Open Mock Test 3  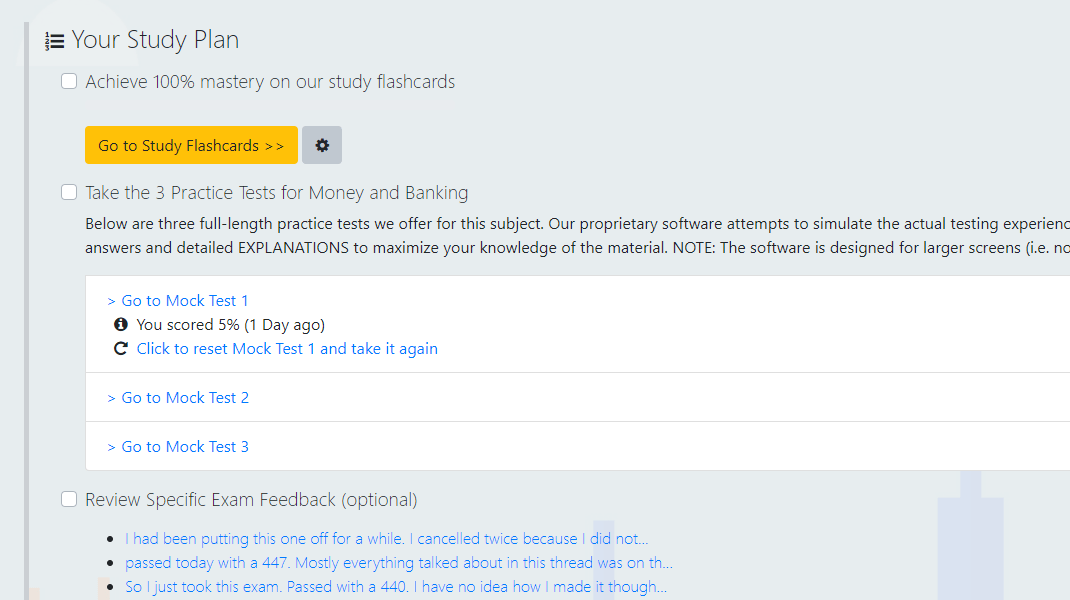pos(184,446)
